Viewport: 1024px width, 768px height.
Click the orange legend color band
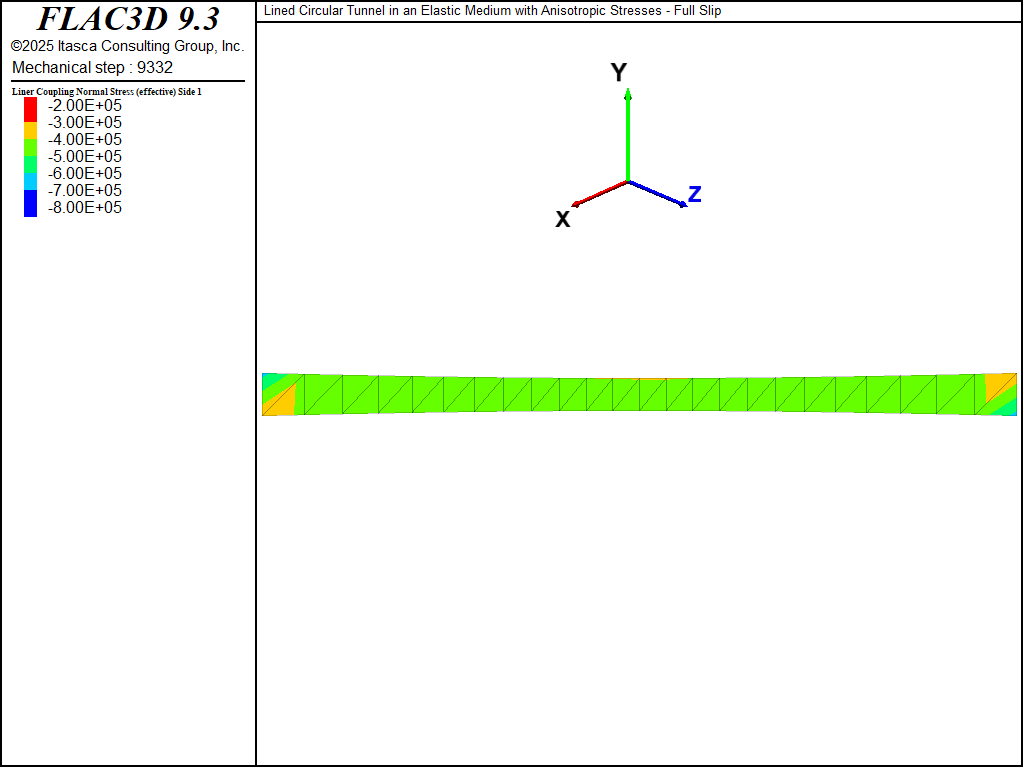pyautogui.click(x=30, y=130)
